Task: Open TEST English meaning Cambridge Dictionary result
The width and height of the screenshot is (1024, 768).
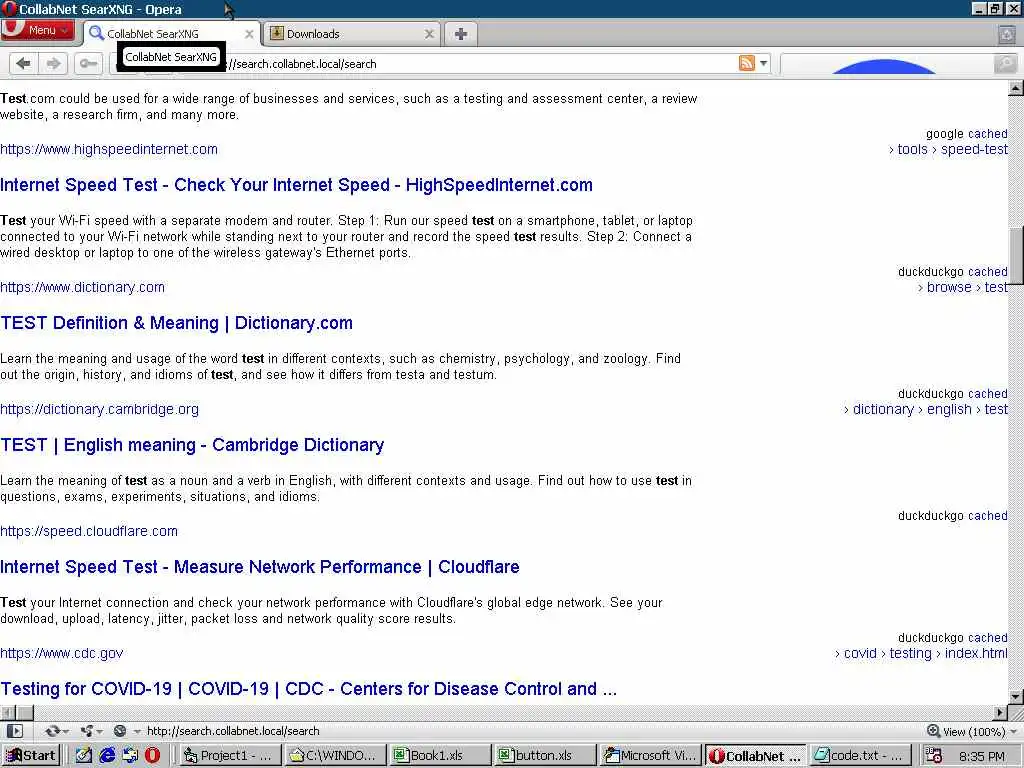Action: (x=192, y=445)
